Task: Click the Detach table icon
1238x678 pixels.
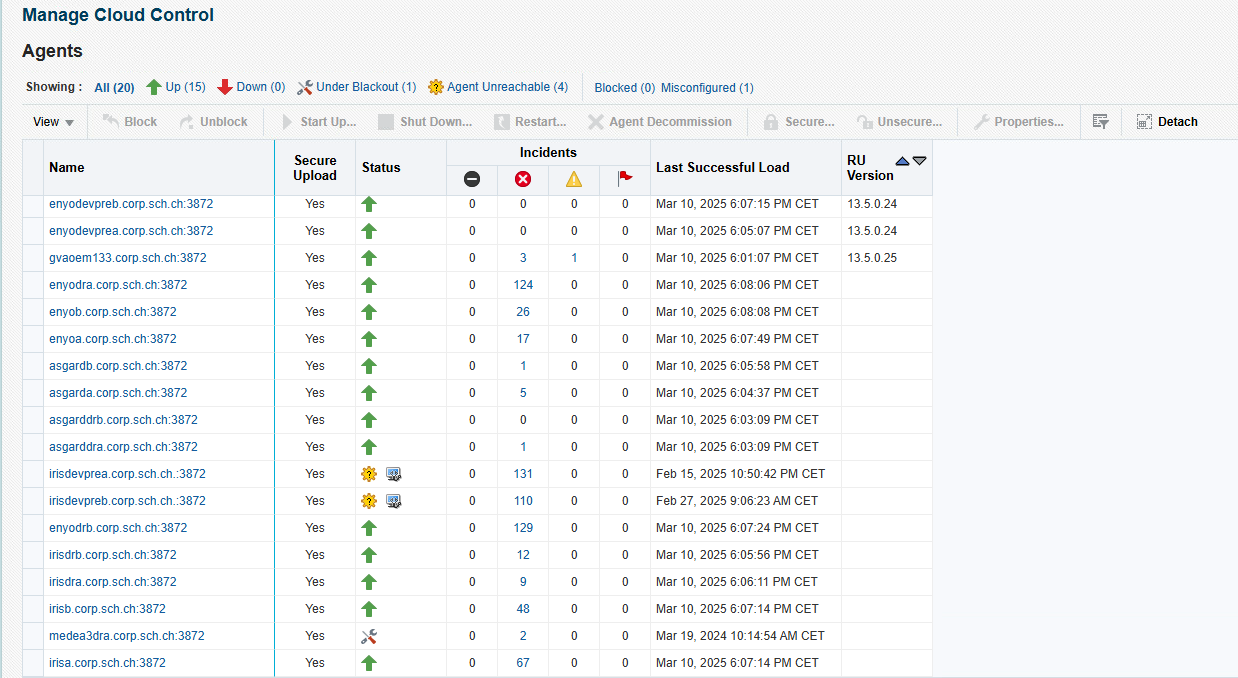Action: coord(1144,122)
